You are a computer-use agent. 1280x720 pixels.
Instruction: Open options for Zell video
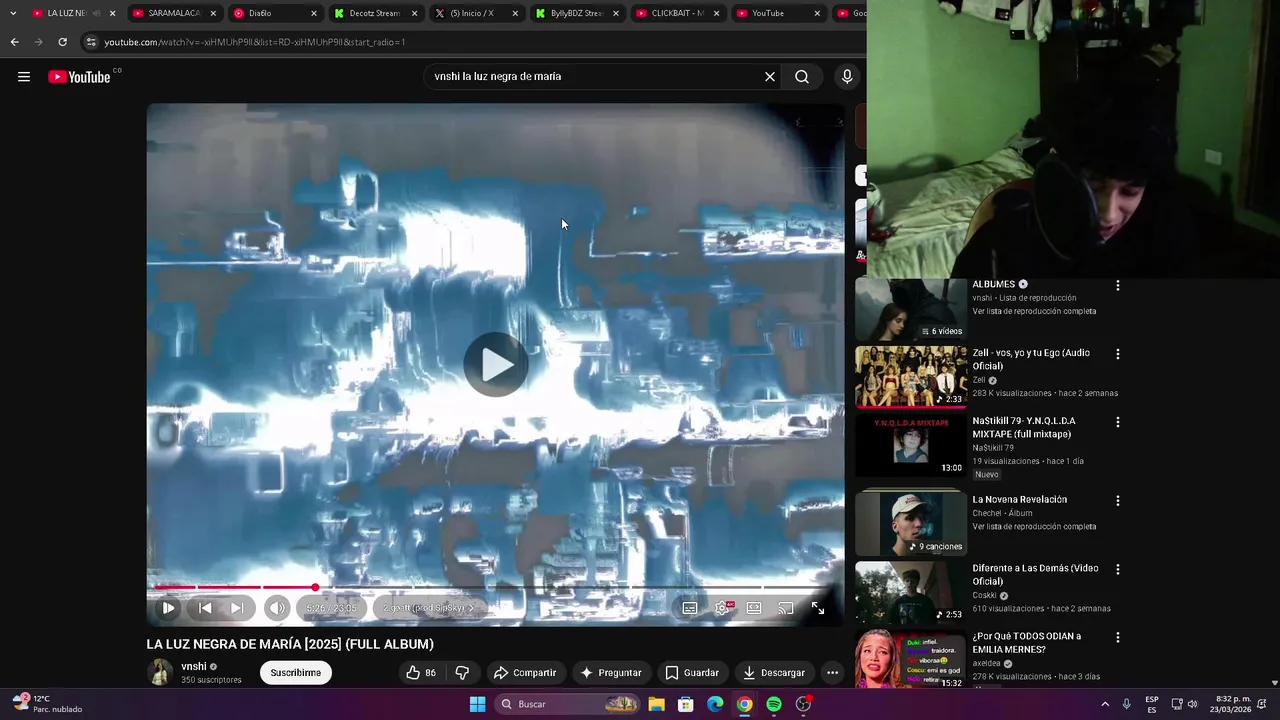(x=1118, y=354)
